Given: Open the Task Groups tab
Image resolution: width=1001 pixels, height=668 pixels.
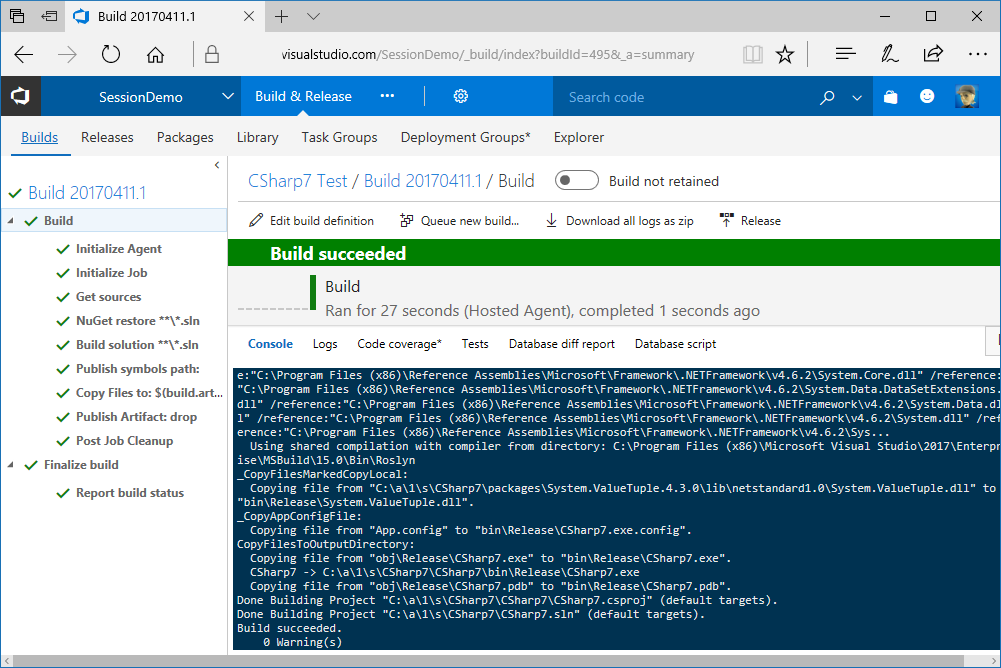Looking at the screenshot, I should pos(339,137).
